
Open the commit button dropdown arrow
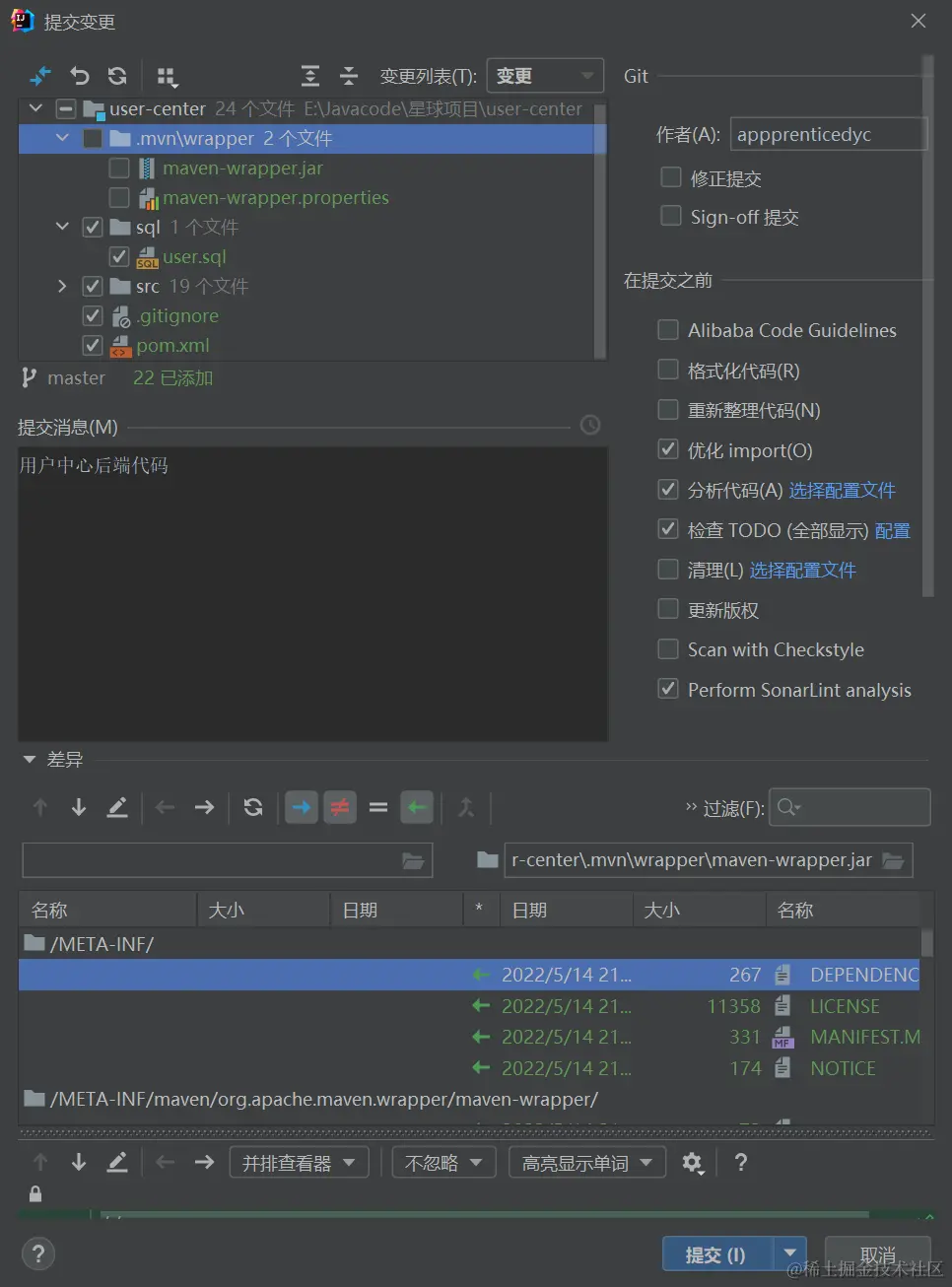[790, 1253]
